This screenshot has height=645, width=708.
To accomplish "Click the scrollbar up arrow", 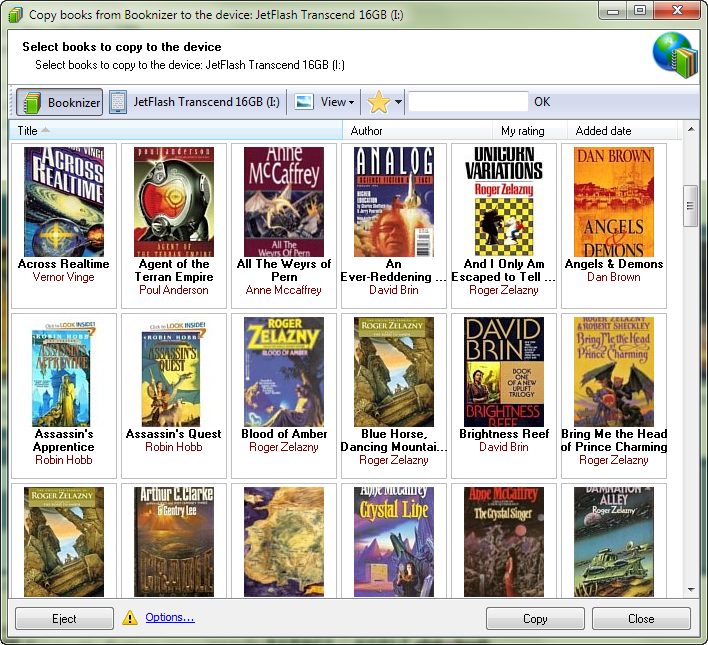I will [691, 130].
